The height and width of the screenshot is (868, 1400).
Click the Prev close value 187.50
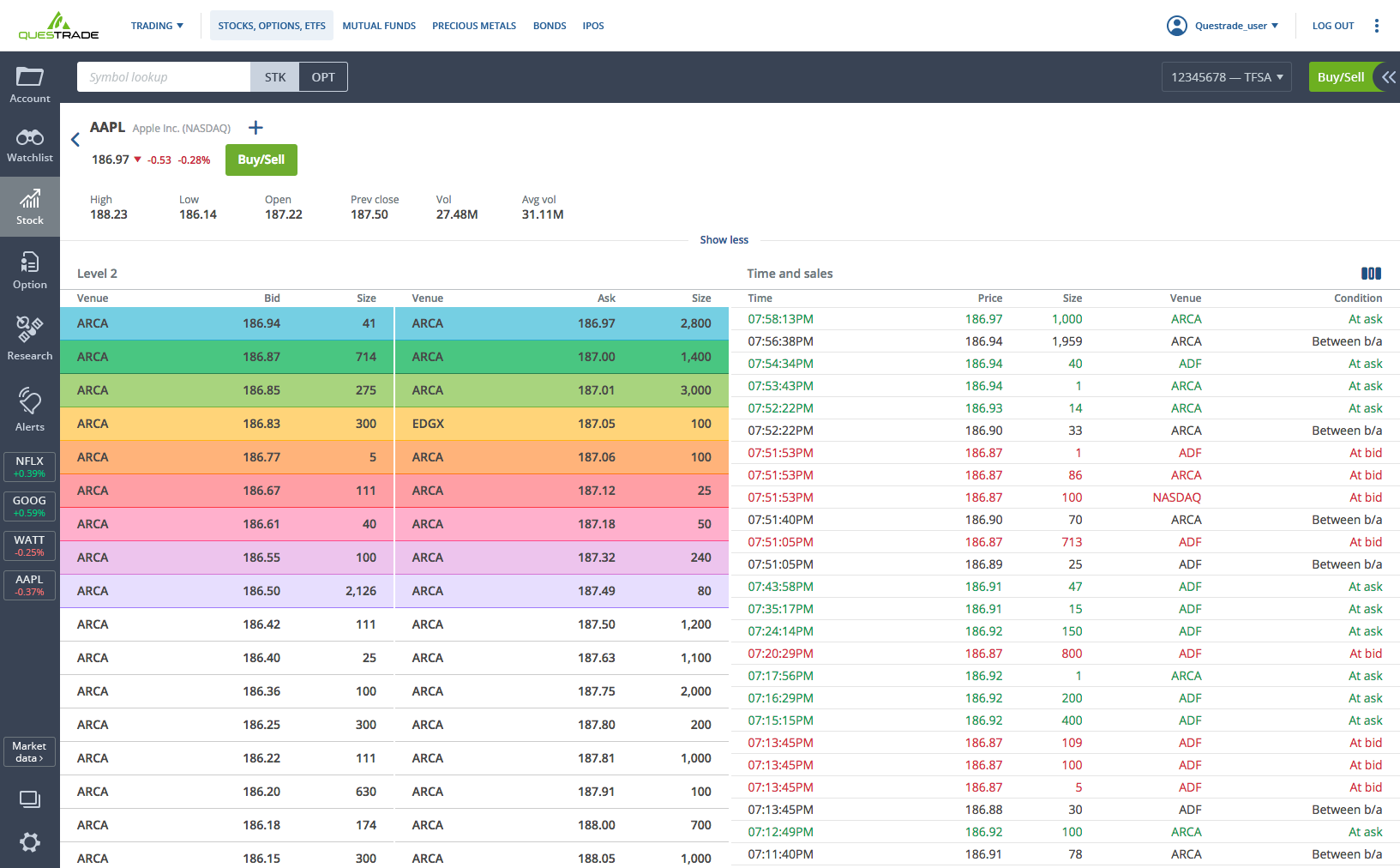(370, 214)
